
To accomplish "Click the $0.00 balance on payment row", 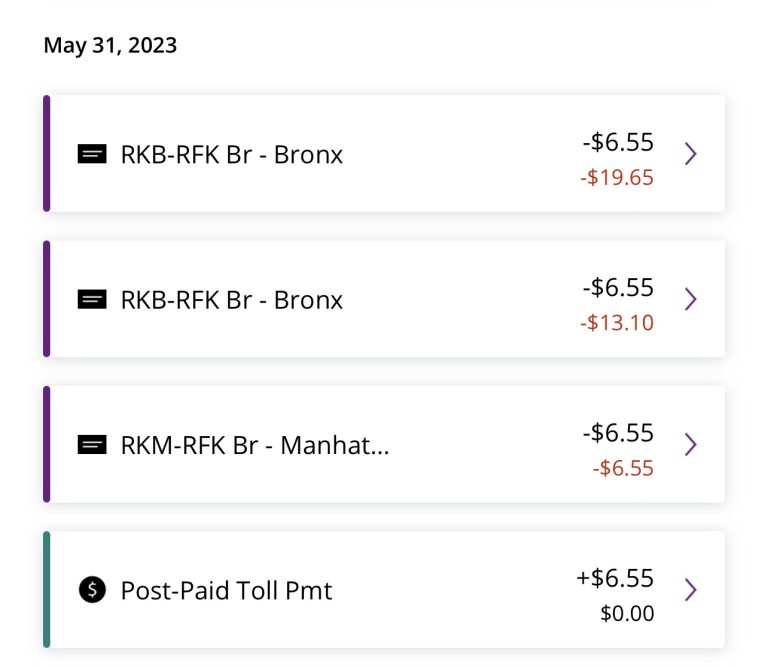I will click(627, 613).
